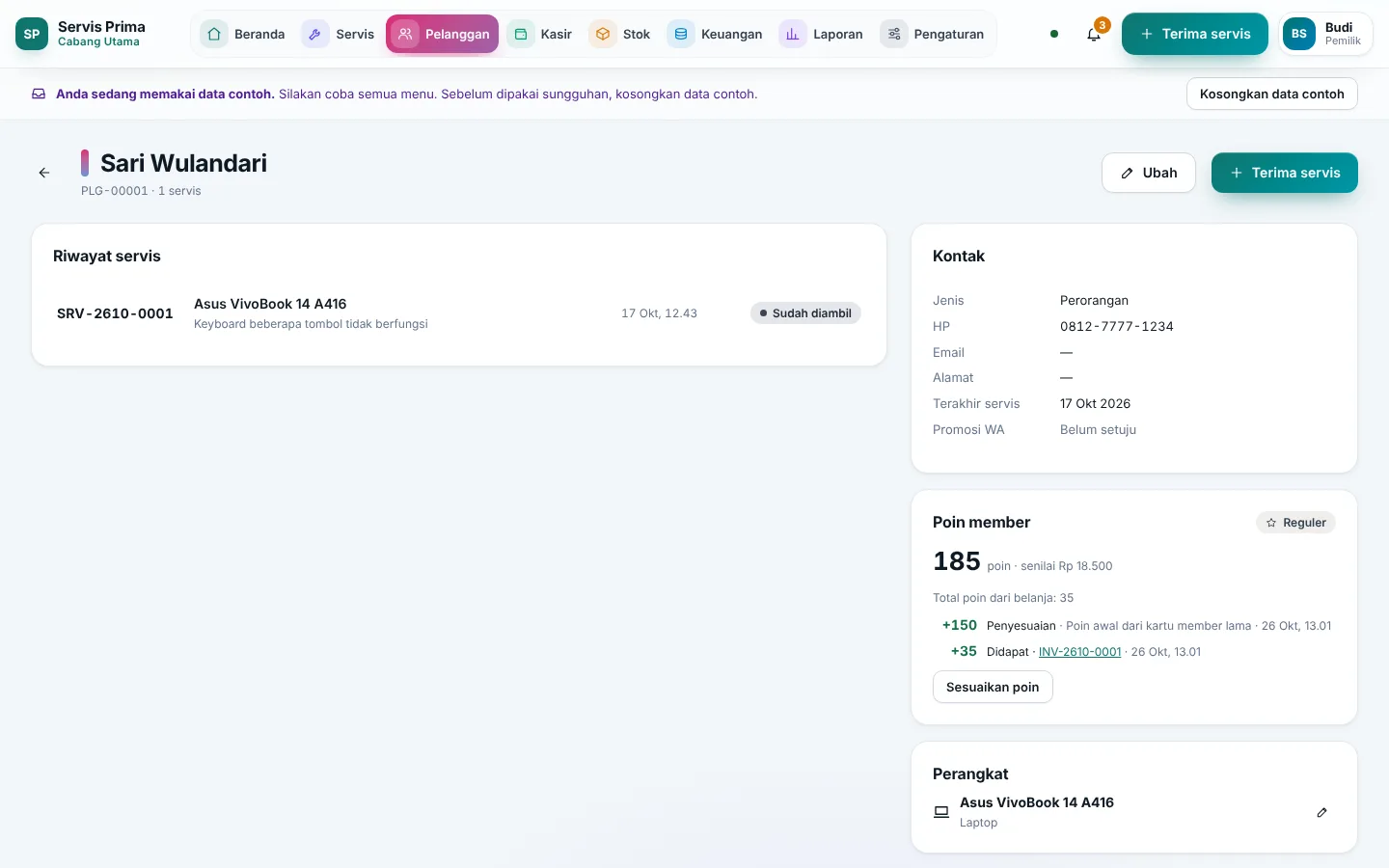
Task: Switch to the Servis menu
Action: pyautogui.click(x=339, y=34)
